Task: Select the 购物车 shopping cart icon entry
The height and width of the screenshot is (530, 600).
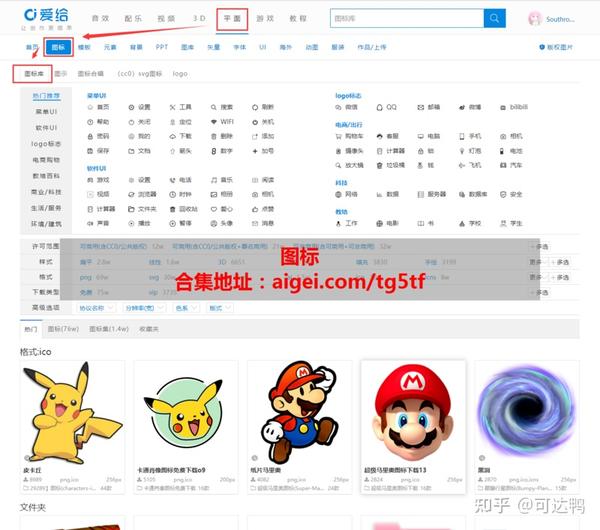Action: 350,136
